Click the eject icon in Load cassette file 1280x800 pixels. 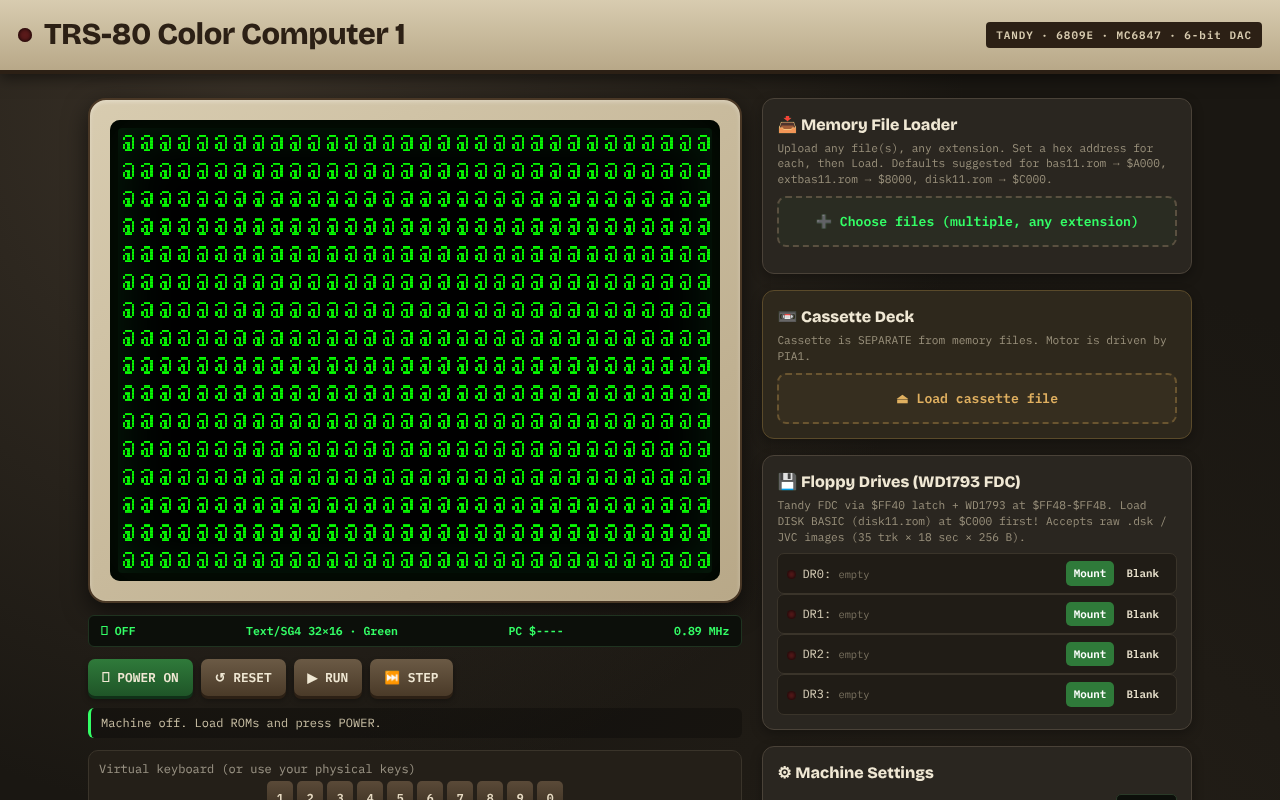(x=902, y=399)
